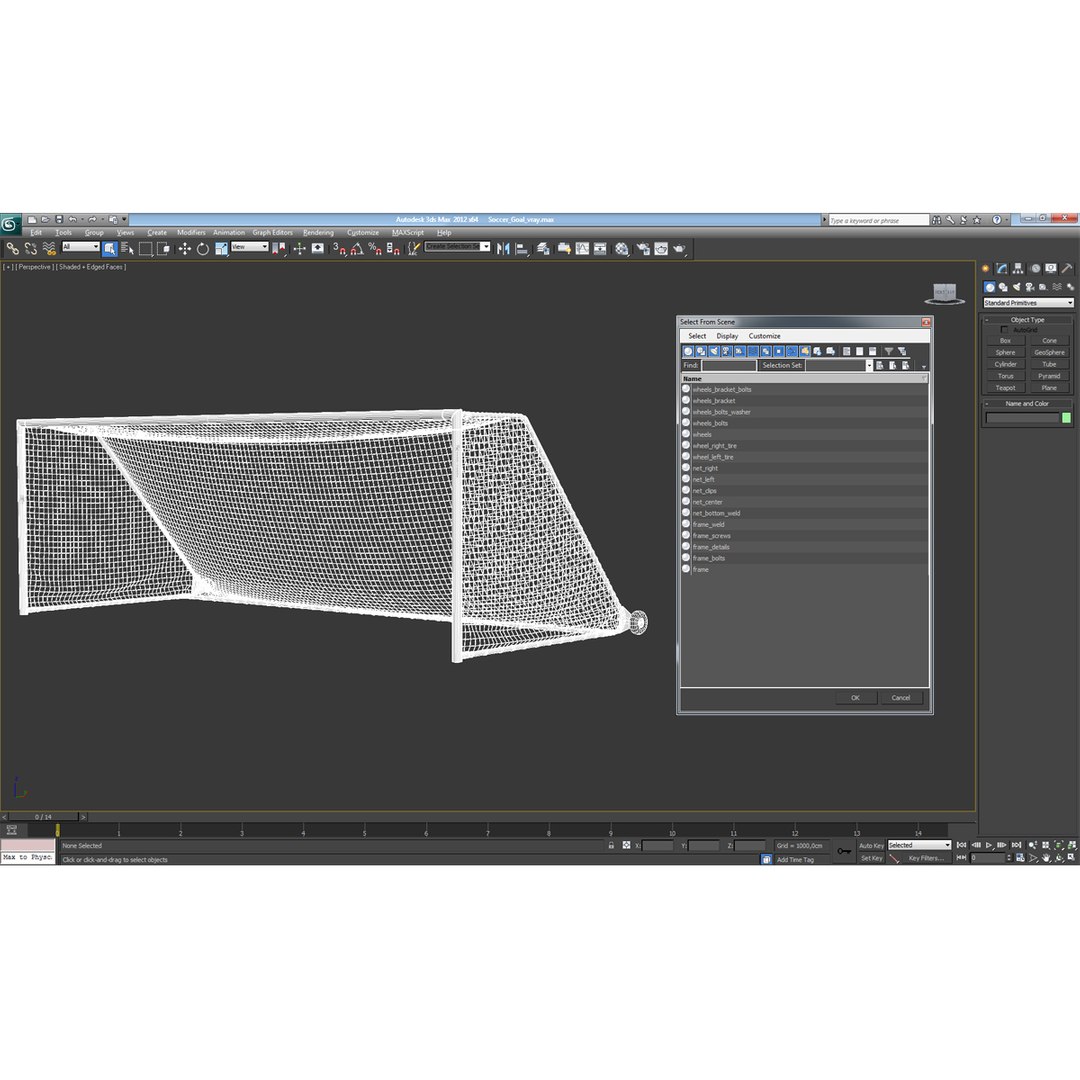Collapse the Object Type rollout

point(1027,320)
